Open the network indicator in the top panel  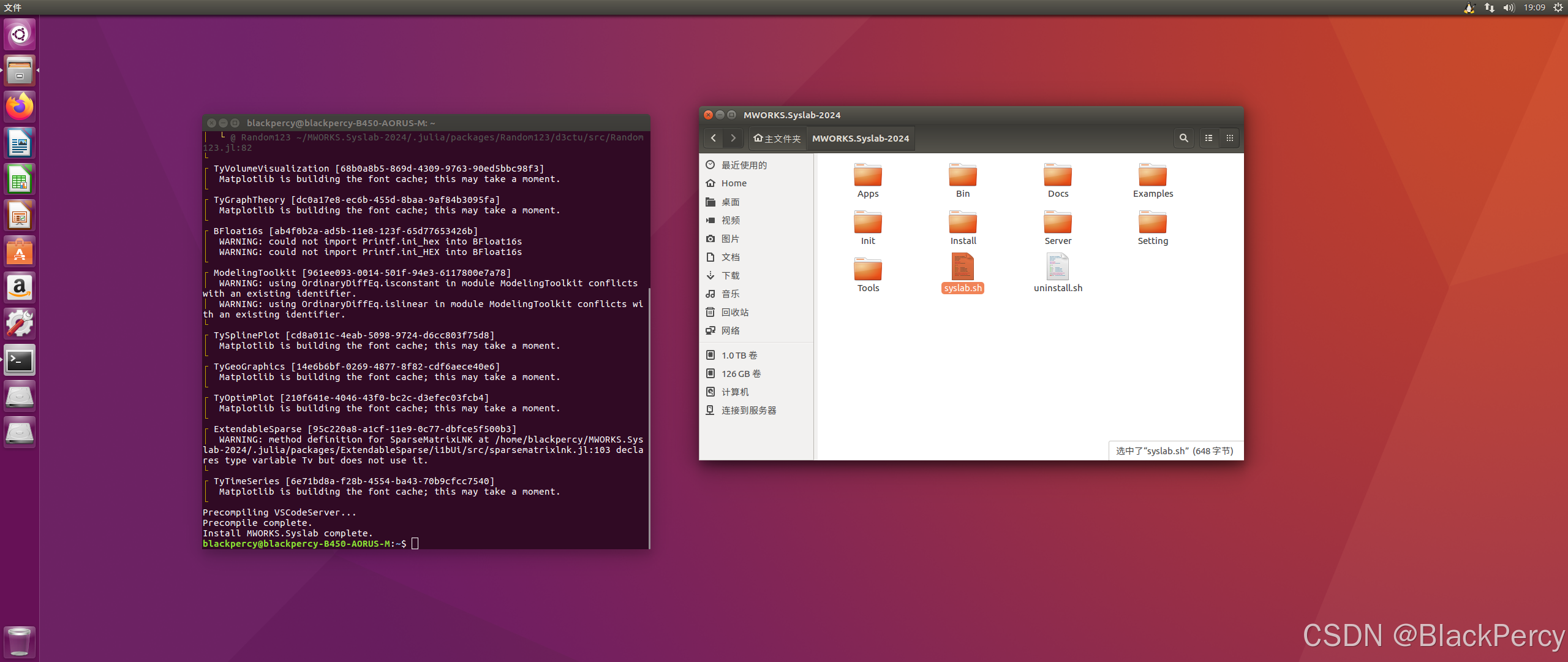1490,7
